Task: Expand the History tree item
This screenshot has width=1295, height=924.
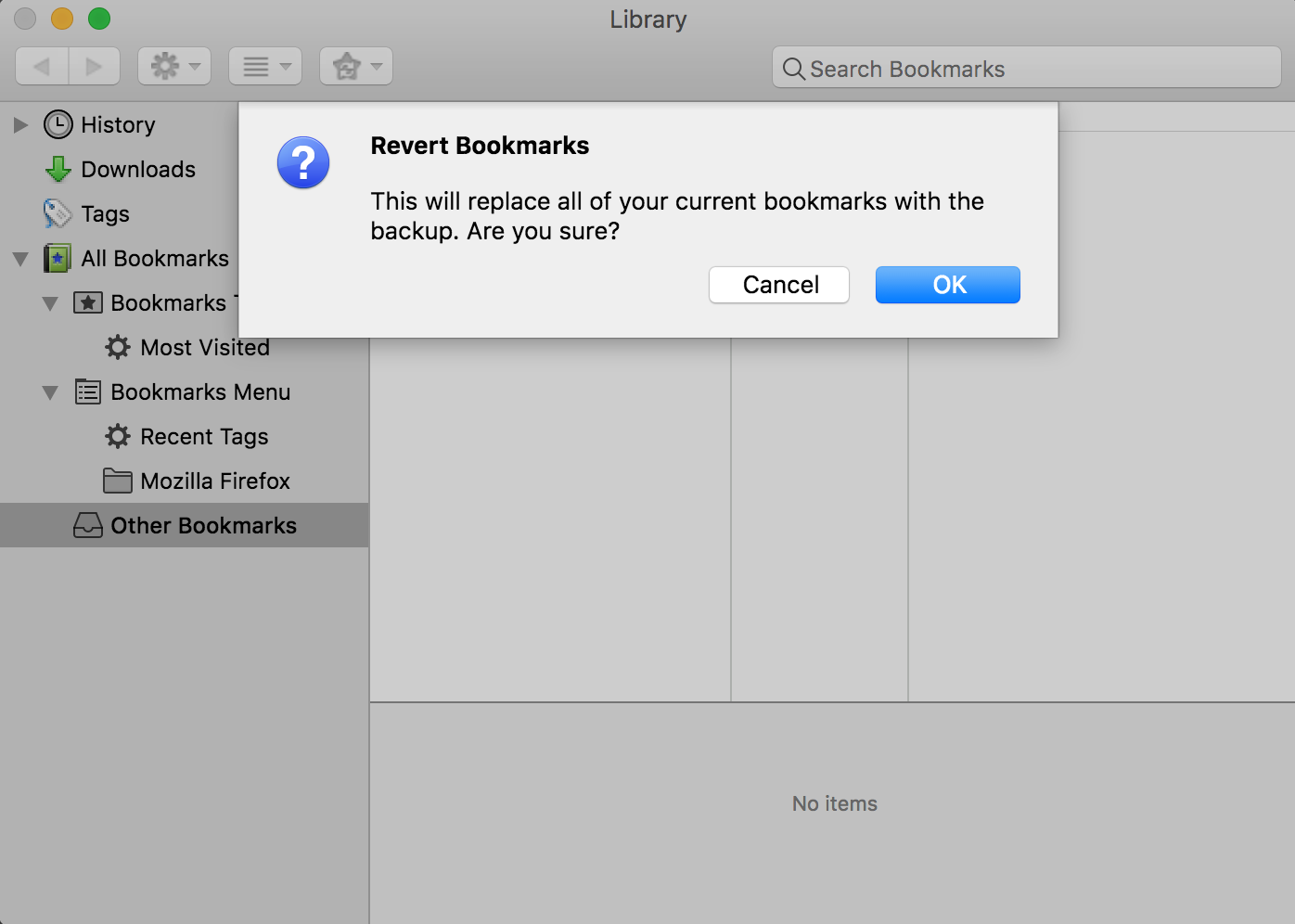Action: [20, 125]
